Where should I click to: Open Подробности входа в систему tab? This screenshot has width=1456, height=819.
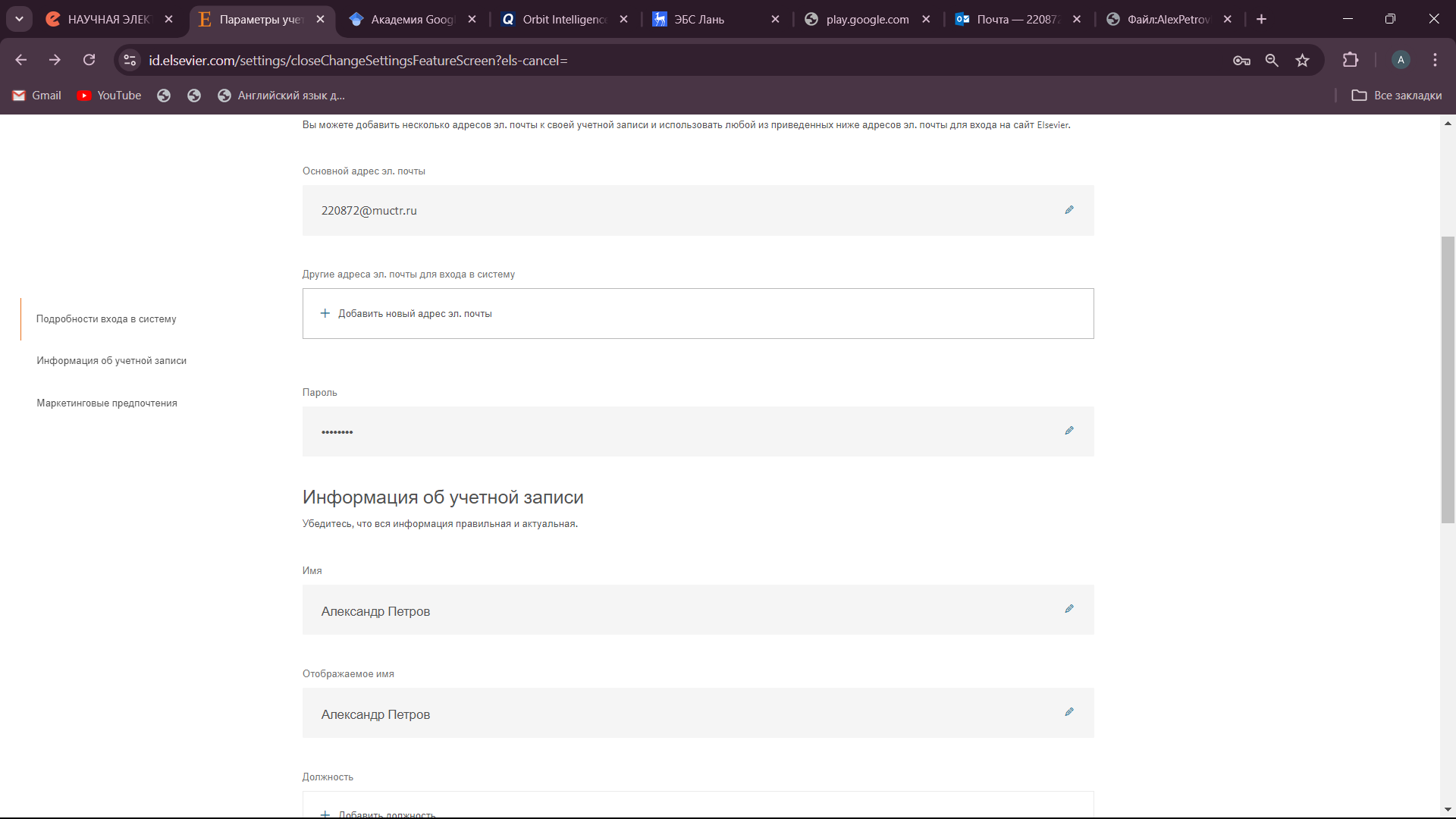pyautogui.click(x=106, y=318)
